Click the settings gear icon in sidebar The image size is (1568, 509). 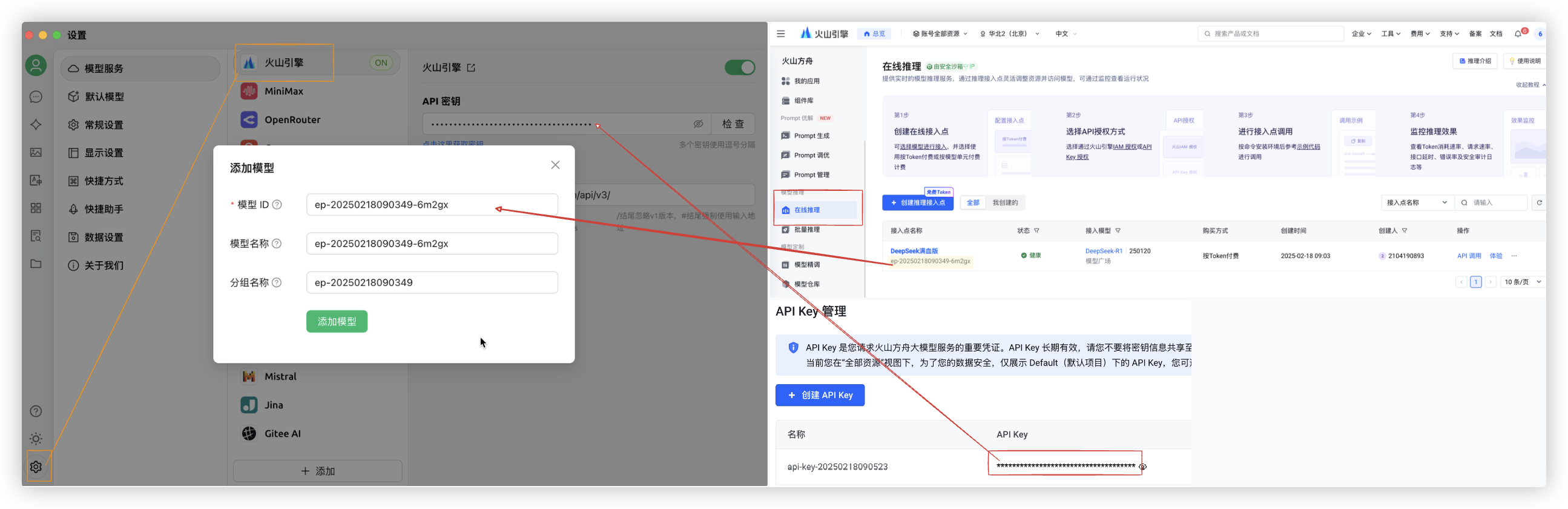[x=36, y=467]
